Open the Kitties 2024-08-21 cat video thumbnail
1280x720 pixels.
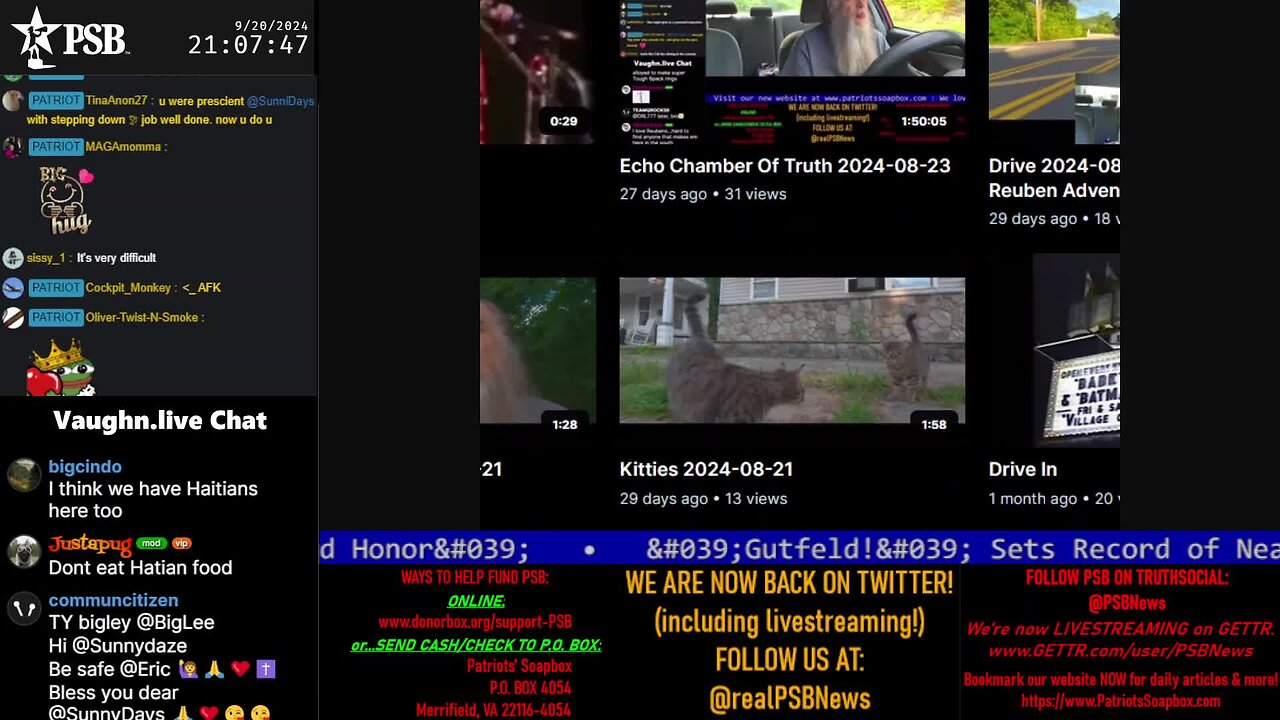tap(792, 350)
